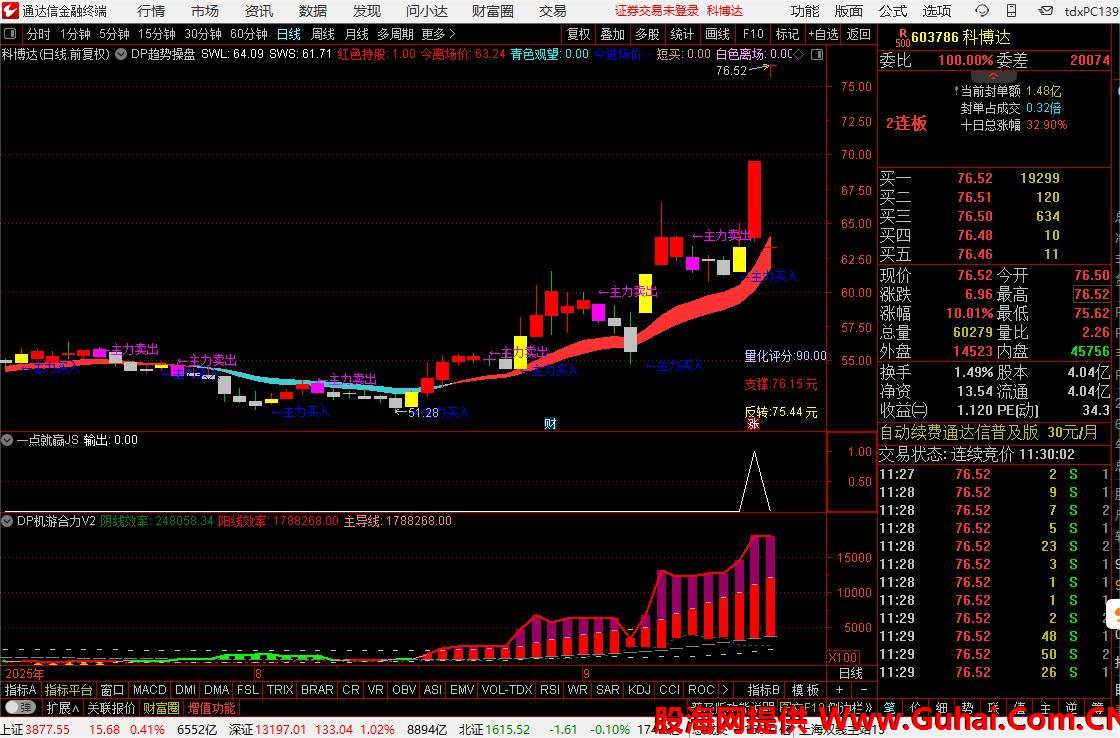1120x738 pixels.
Task: Select the KDJ indicator tab
Action: (x=639, y=690)
